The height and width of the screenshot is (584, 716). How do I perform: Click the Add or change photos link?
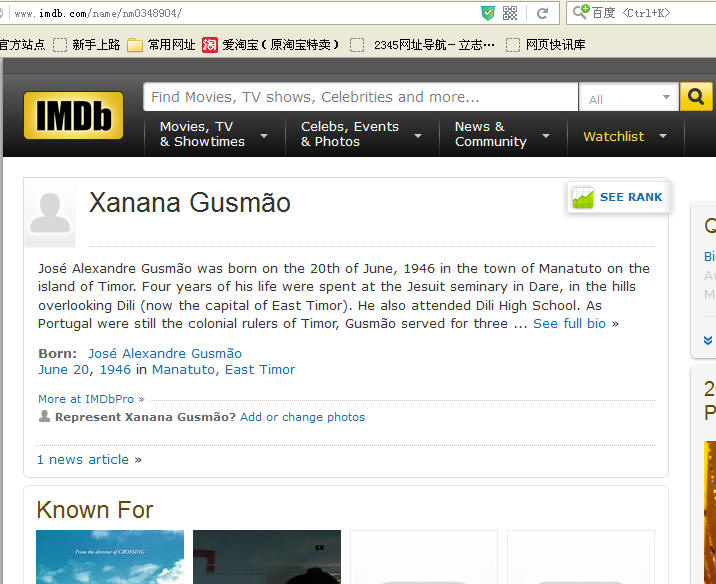[303, 417]
